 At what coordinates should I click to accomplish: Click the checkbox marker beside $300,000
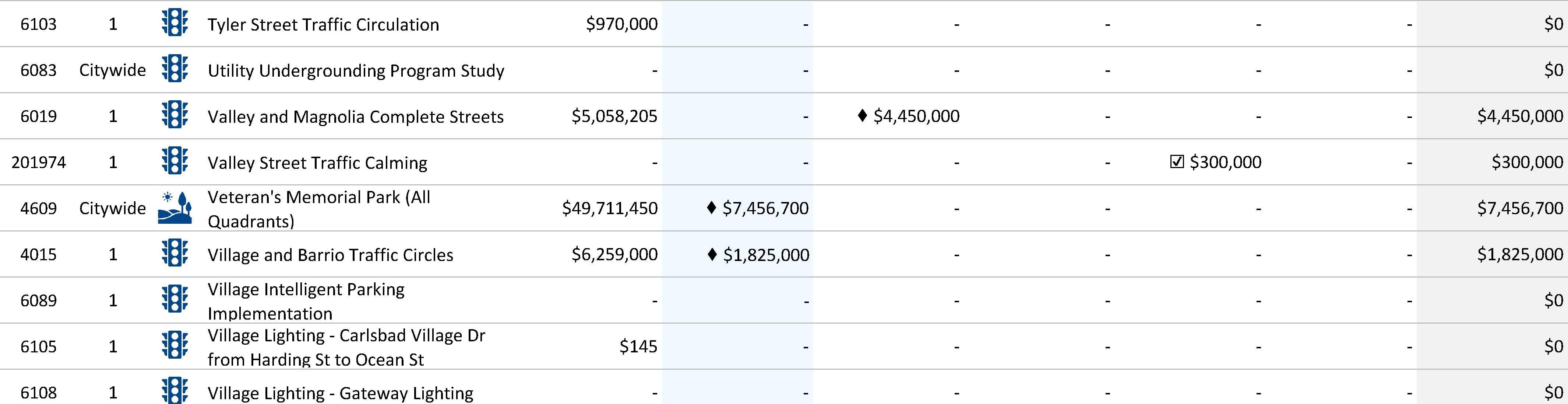(x=1177, y=162)
